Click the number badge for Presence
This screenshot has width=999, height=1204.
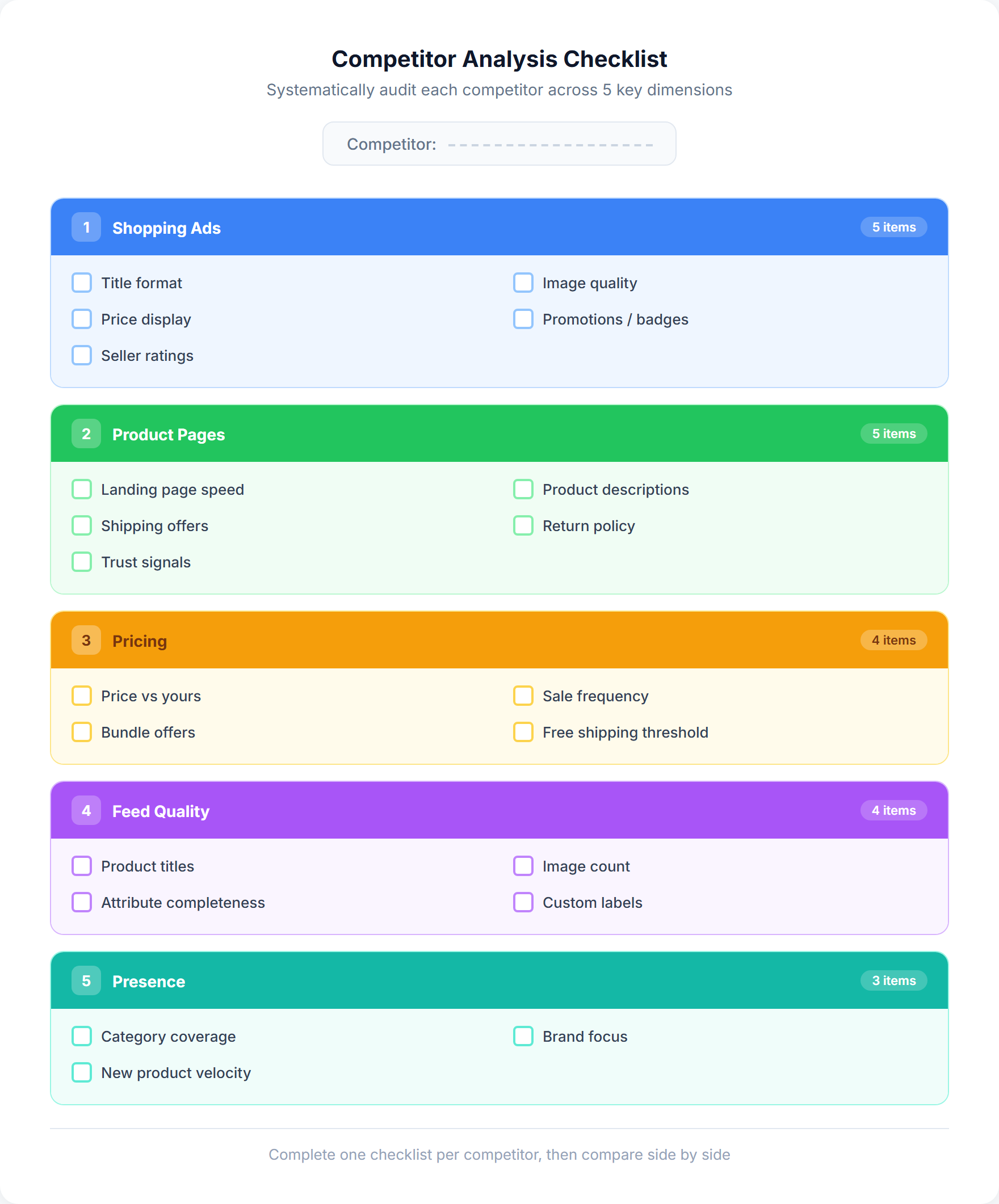86,980
